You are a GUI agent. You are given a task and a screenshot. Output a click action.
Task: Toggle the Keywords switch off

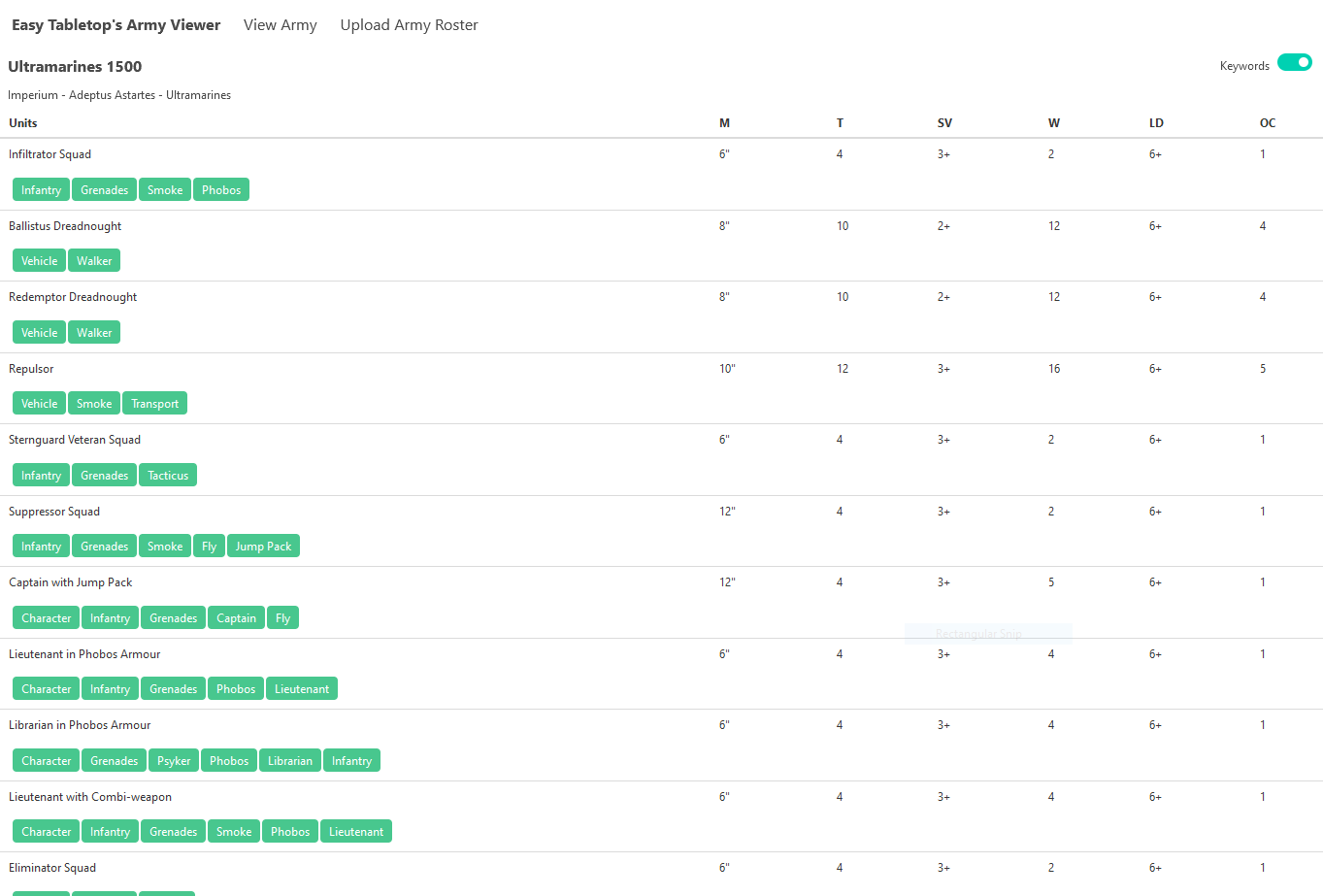[1294, 63]
